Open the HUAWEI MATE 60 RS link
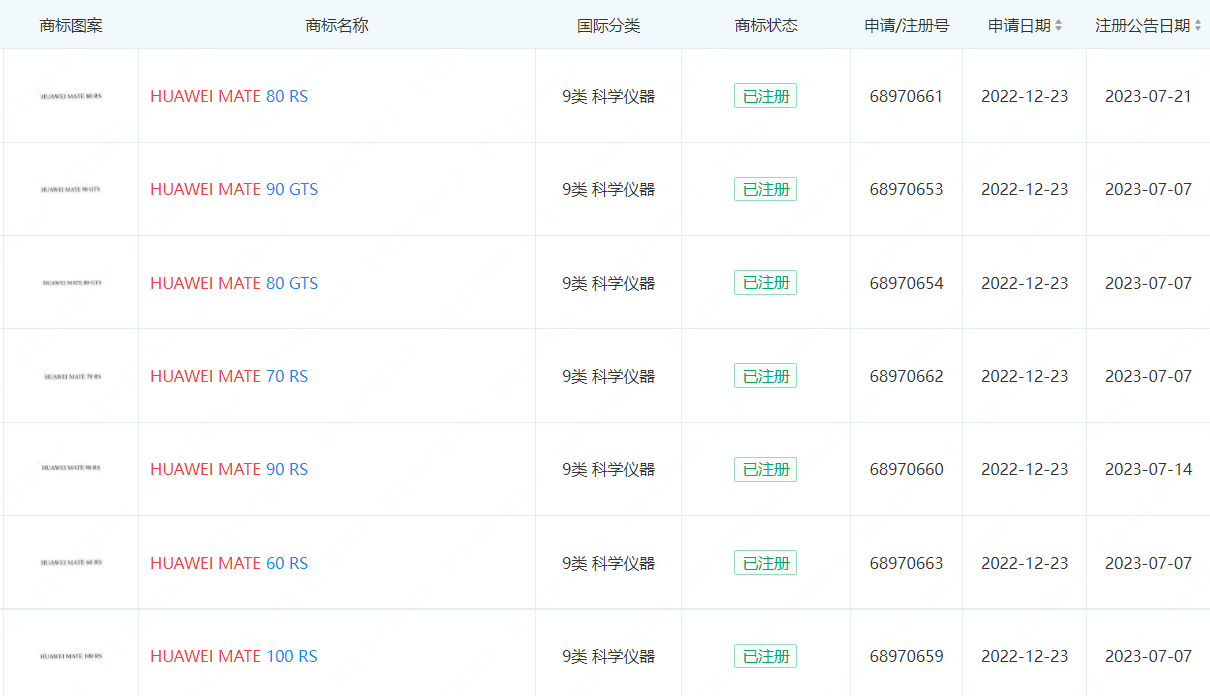1210x696 pixels. tap(229, 563)
